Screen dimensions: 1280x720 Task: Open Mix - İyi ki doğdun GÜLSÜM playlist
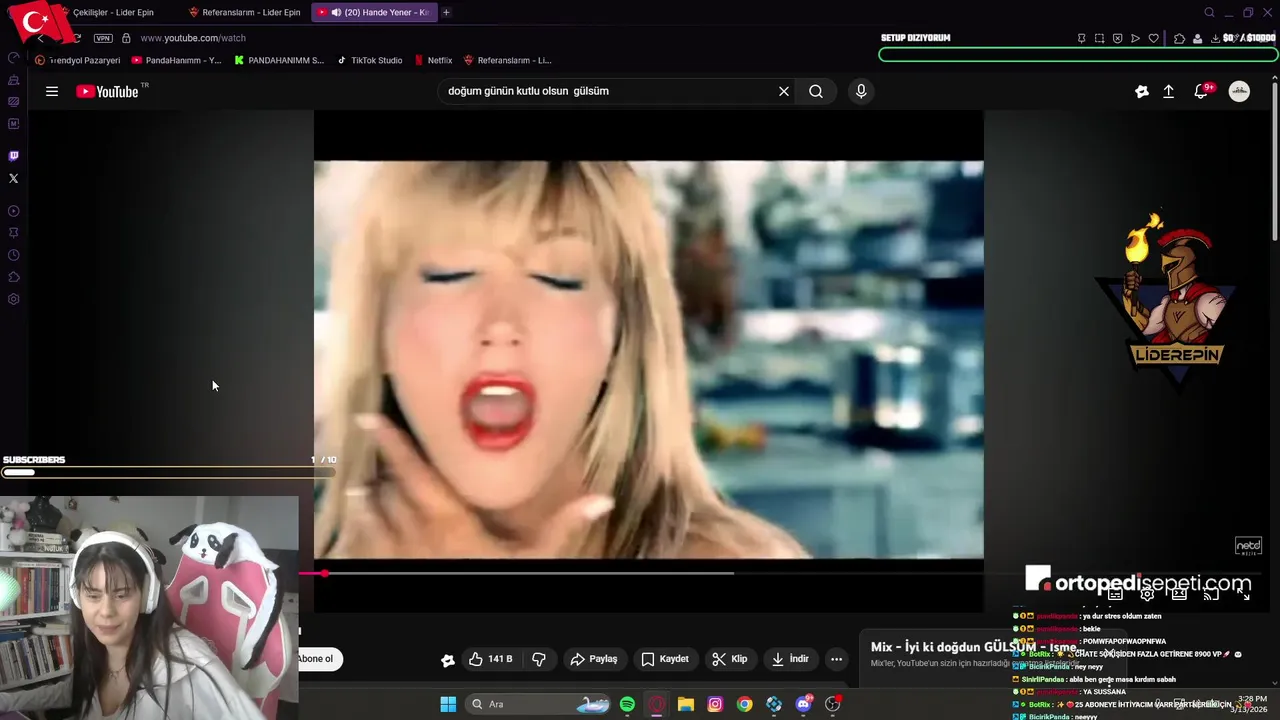[x=973, y=647]
